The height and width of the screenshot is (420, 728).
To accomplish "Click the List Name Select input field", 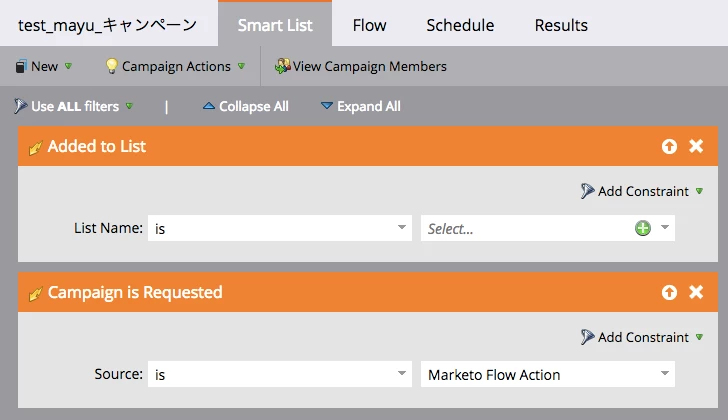I will click(527, 229).
